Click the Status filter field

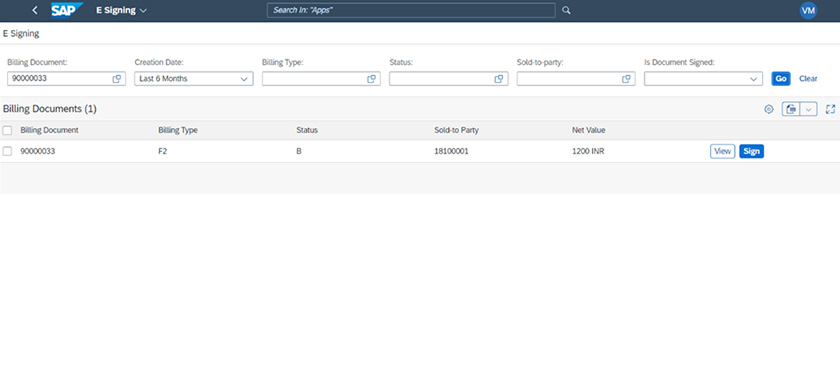coord(448,79)
